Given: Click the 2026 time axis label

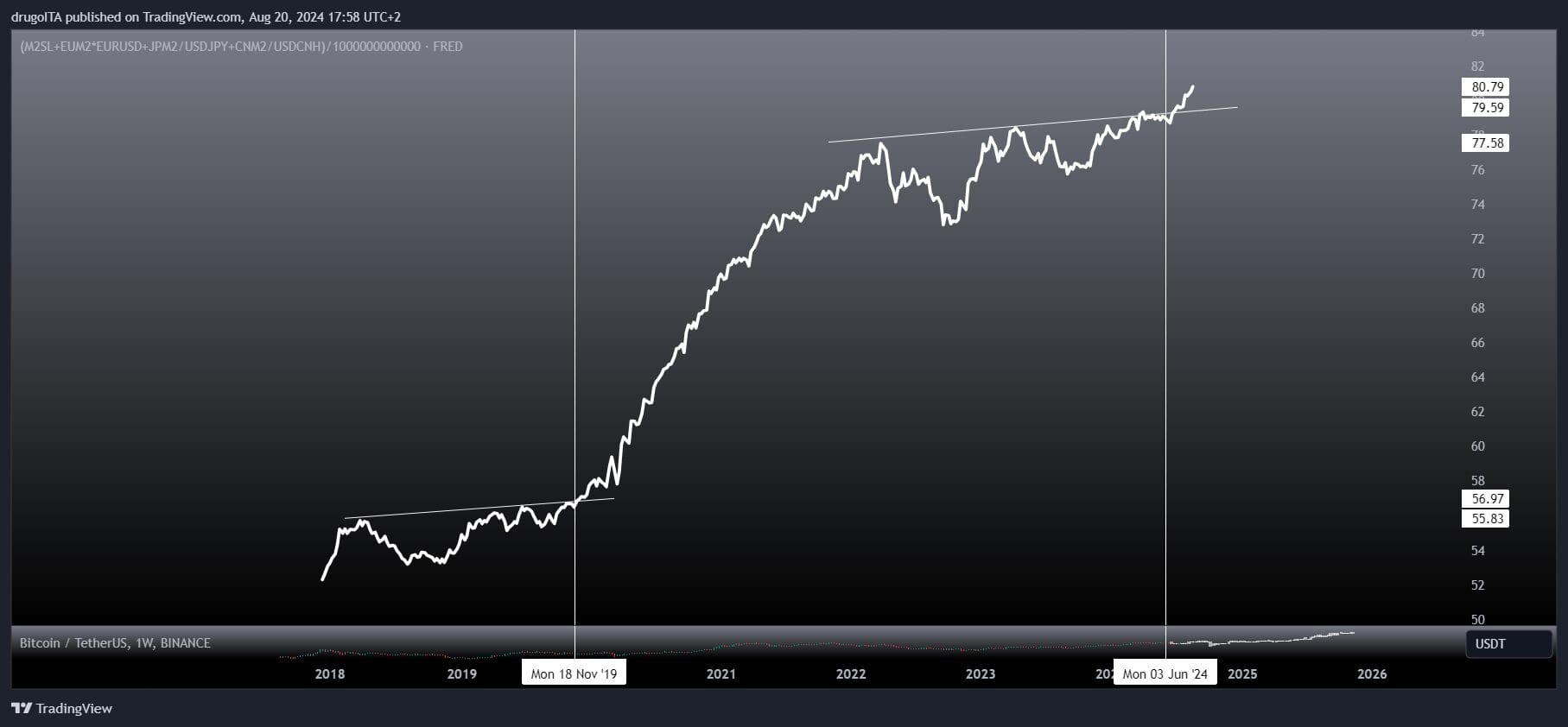Looking at the screenshot, I should pos(1372,674).
